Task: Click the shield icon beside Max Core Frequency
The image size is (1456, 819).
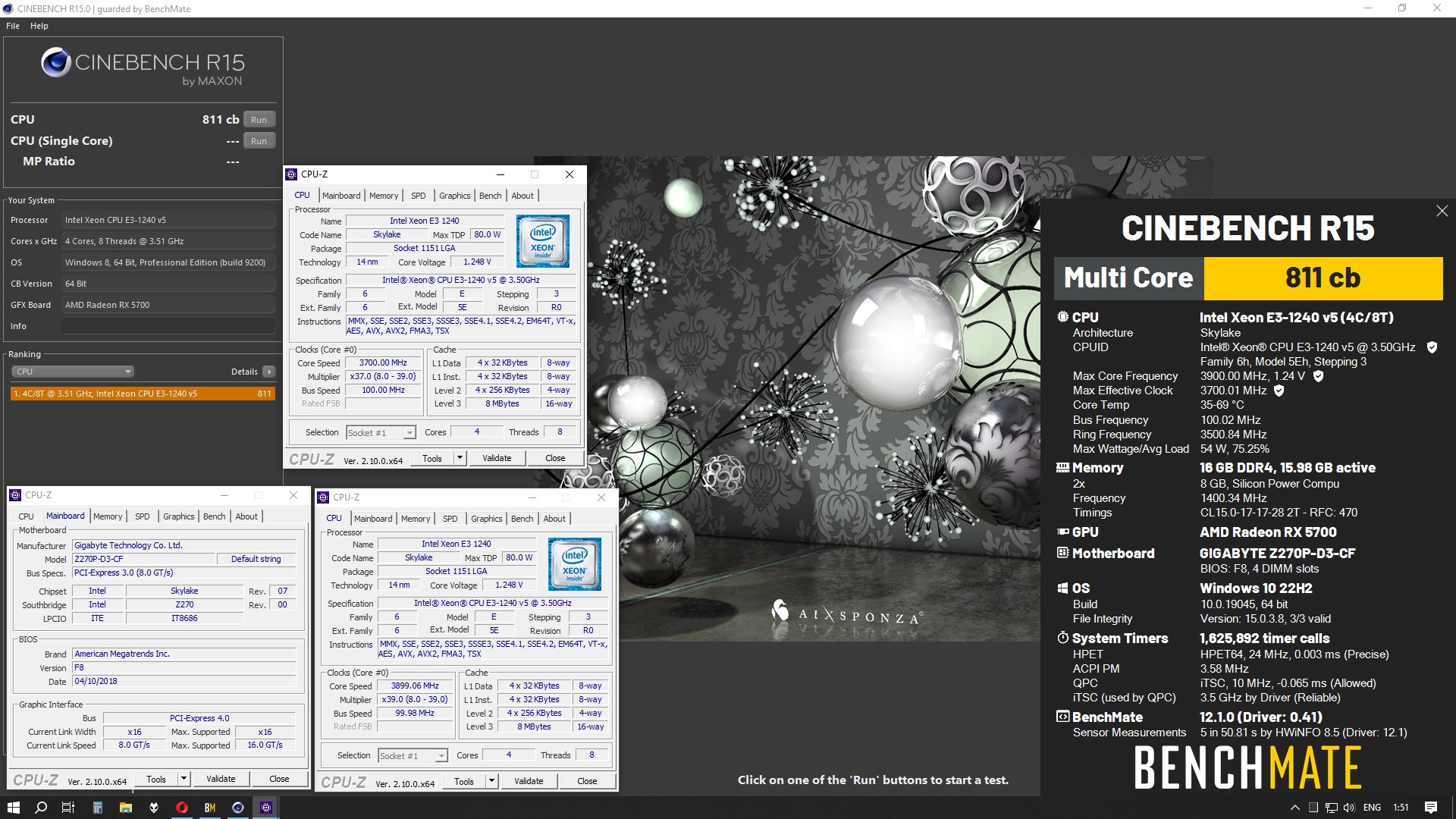Action: click(1318, 376)
